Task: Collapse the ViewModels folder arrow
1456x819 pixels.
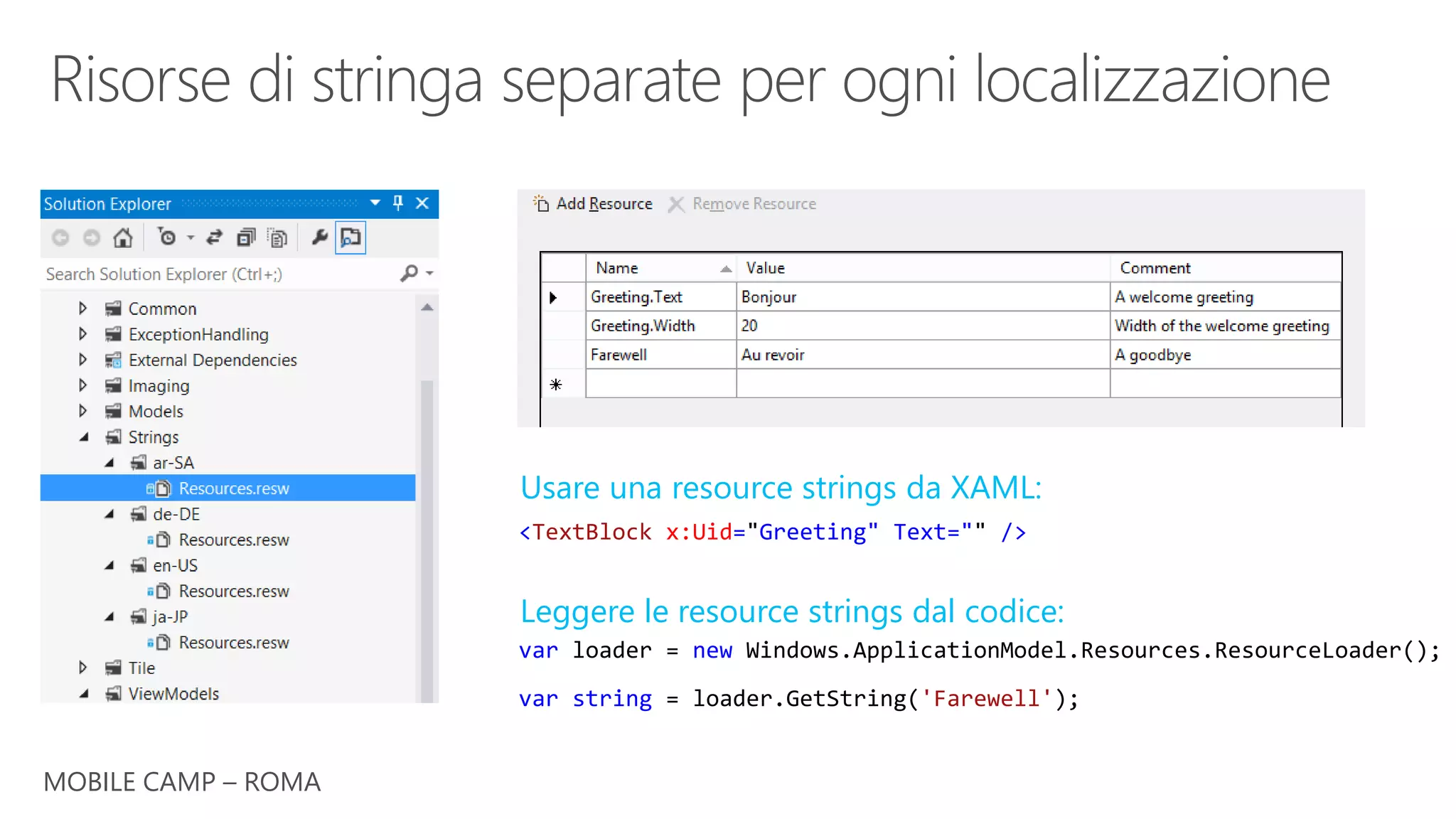Action: click(84, 694)
